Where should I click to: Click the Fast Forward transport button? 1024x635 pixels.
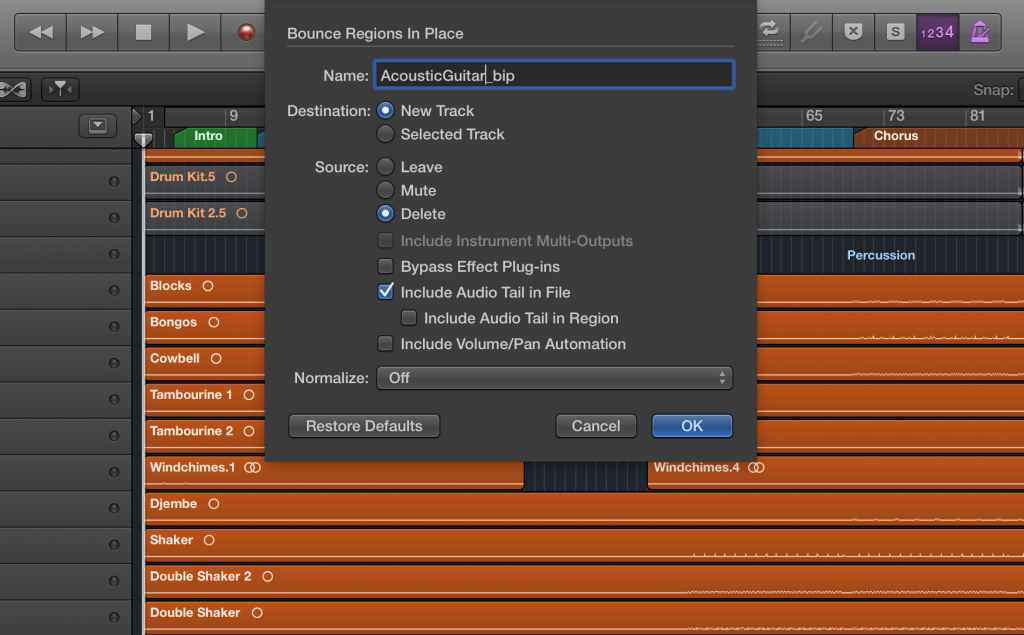[x=91, y=32]
